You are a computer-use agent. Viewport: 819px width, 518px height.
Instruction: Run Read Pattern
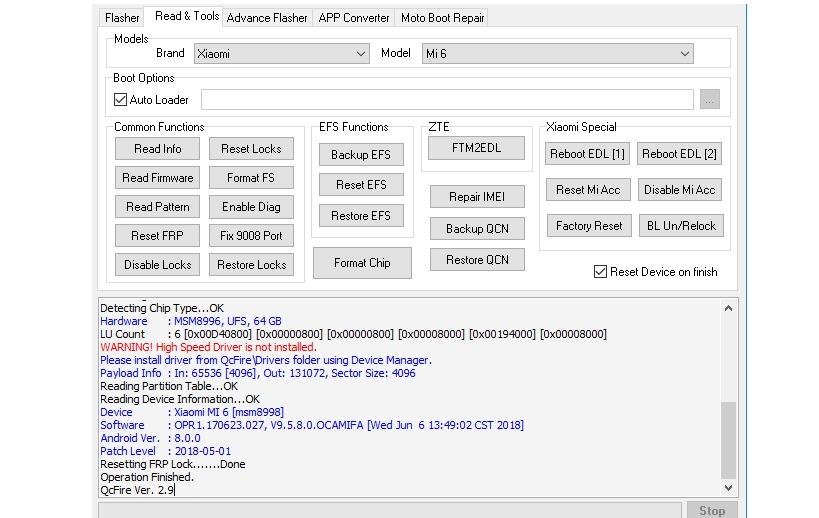click(157, 207)
